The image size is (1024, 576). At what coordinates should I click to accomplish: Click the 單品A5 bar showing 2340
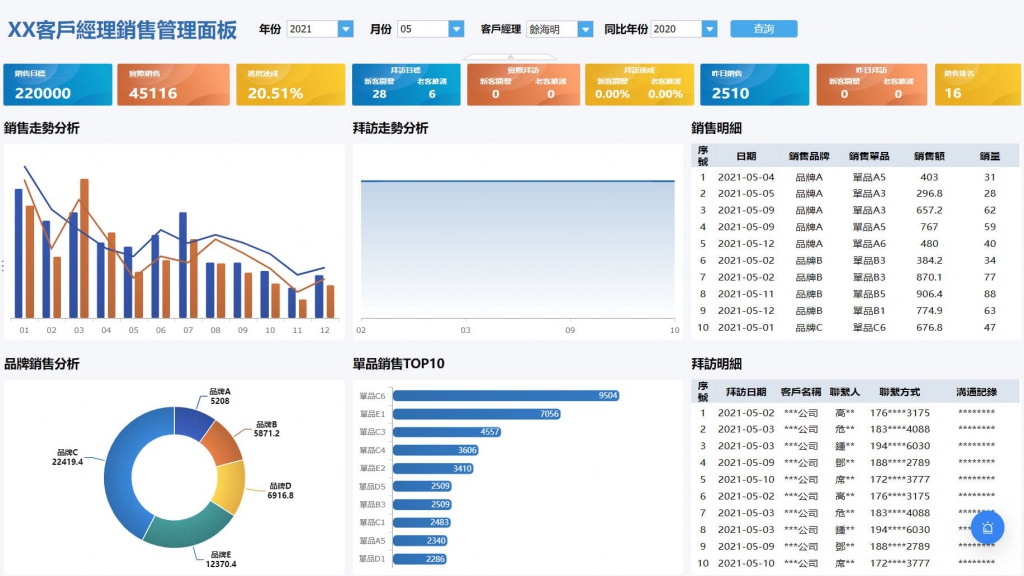(x=420, y=541)
